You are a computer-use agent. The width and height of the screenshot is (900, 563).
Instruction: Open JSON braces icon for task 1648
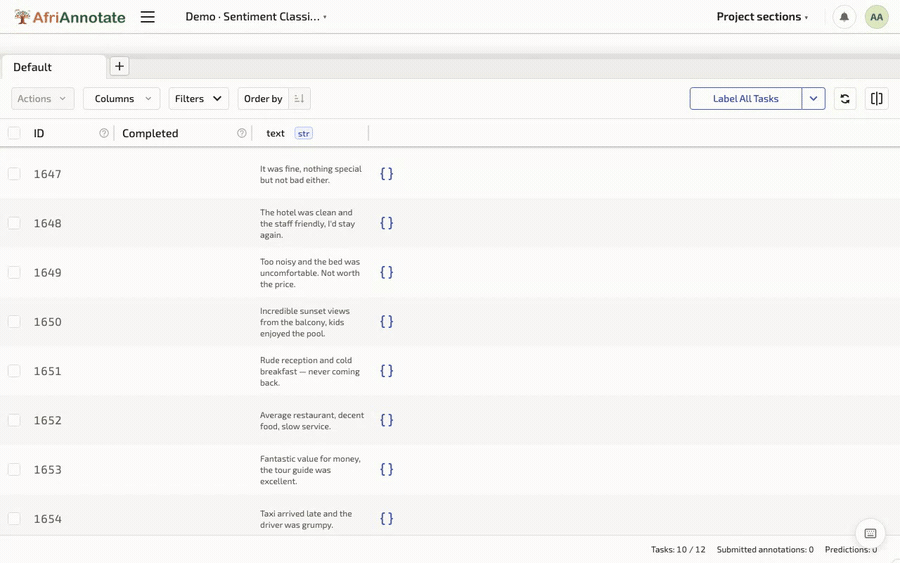pyautogui.click(x=386, y=223)
